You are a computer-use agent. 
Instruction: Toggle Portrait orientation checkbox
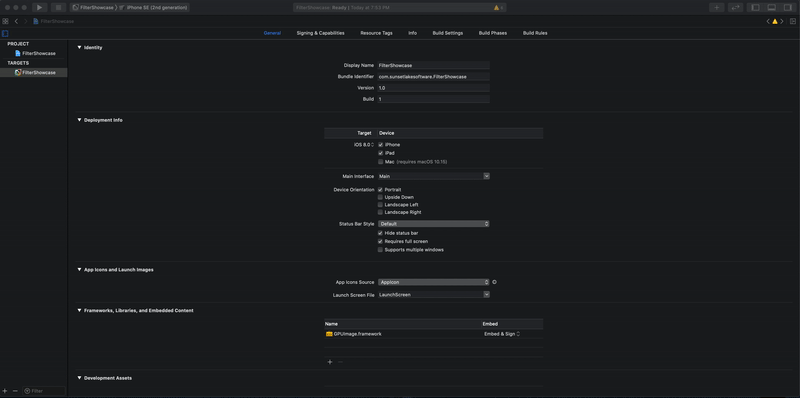point(380,190)
